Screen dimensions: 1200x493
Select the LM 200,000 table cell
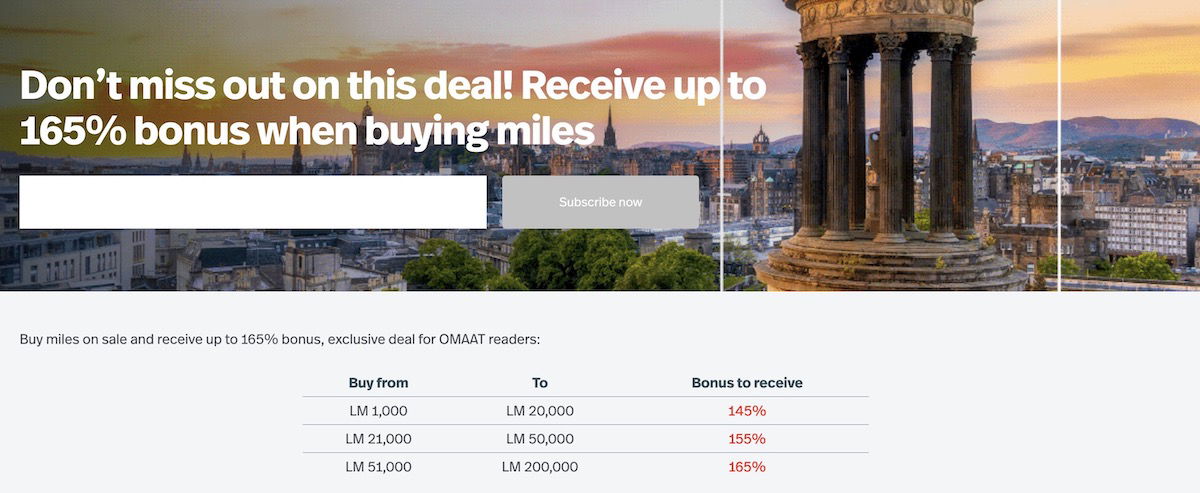(x=540, y=467)
